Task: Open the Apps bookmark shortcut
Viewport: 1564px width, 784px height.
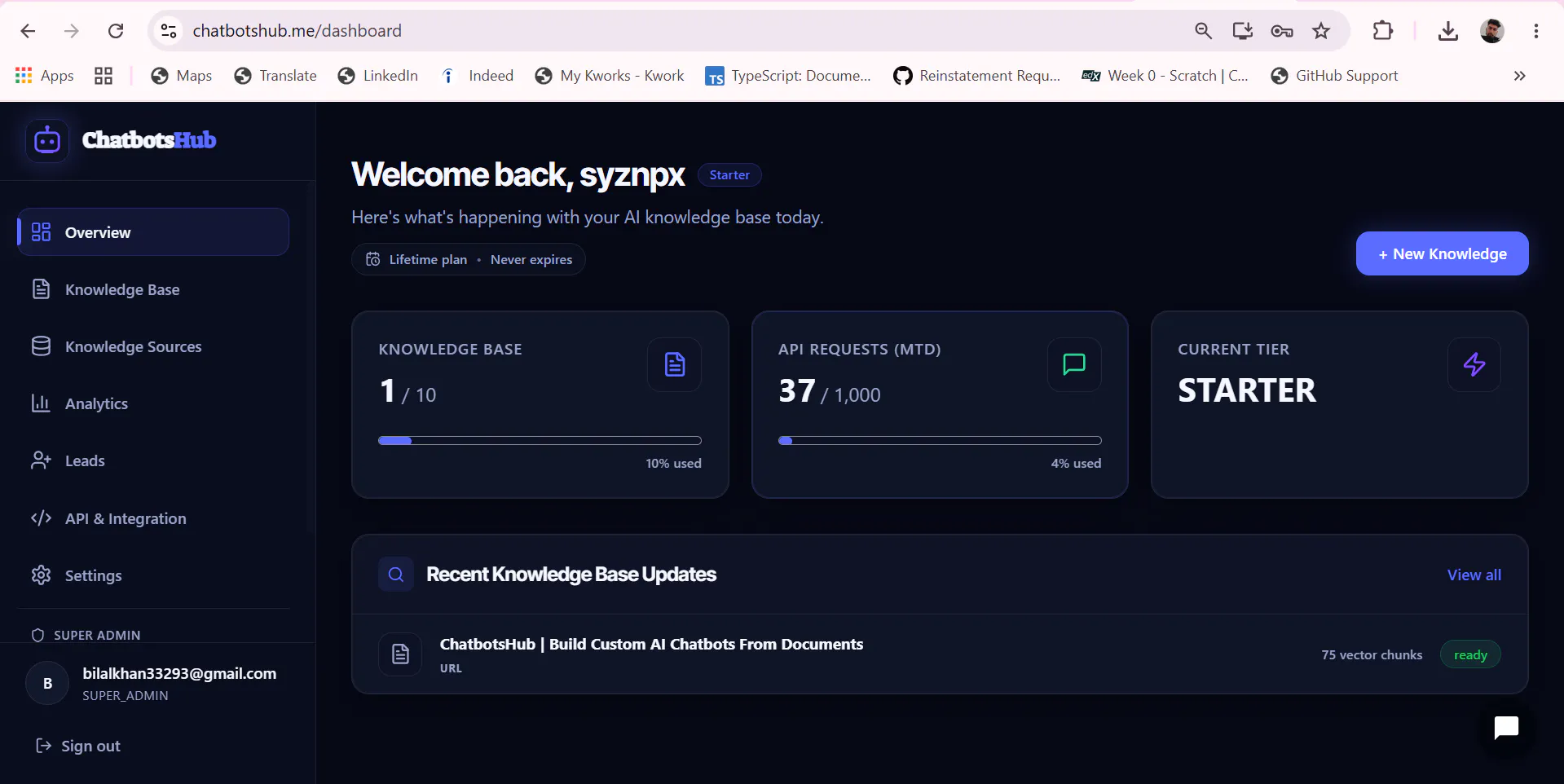Action: (45, 76)
